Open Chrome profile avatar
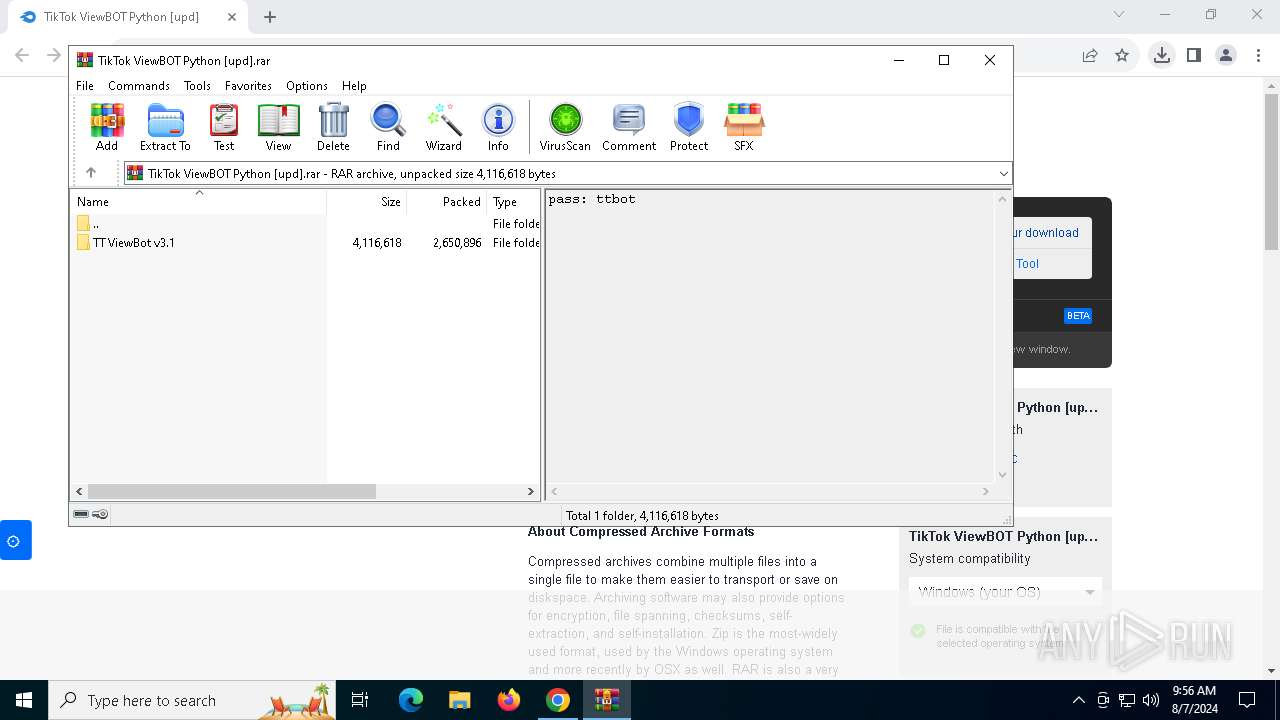1280x720 pixels. pyautogui.click(x=1226, y=55)
